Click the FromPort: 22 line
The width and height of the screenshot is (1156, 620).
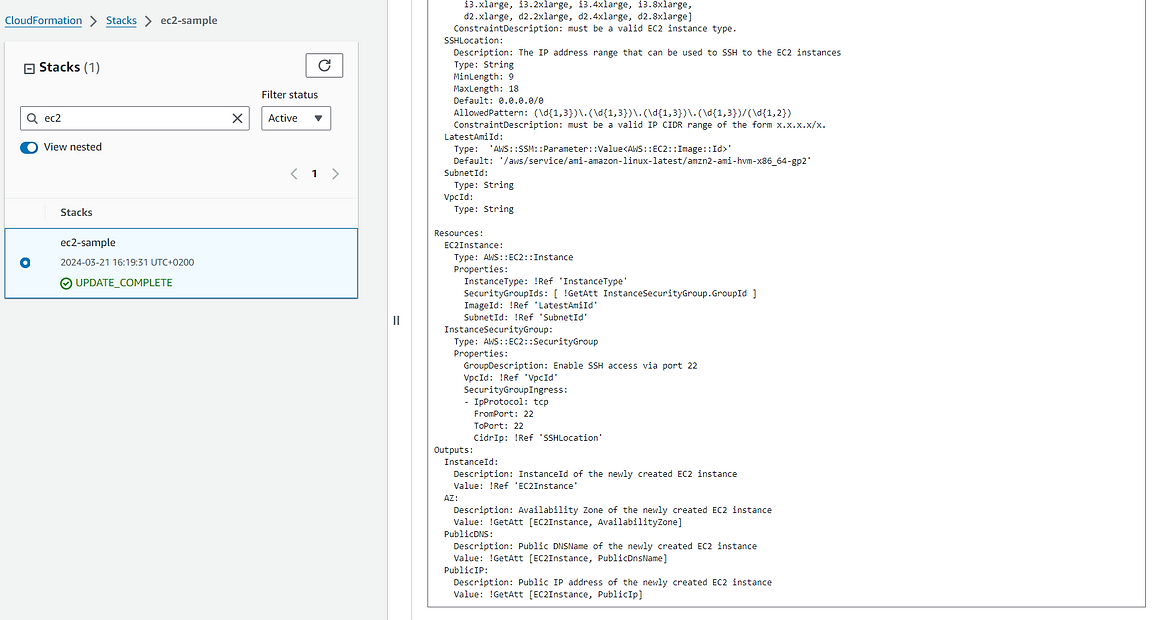pos(504,414)
